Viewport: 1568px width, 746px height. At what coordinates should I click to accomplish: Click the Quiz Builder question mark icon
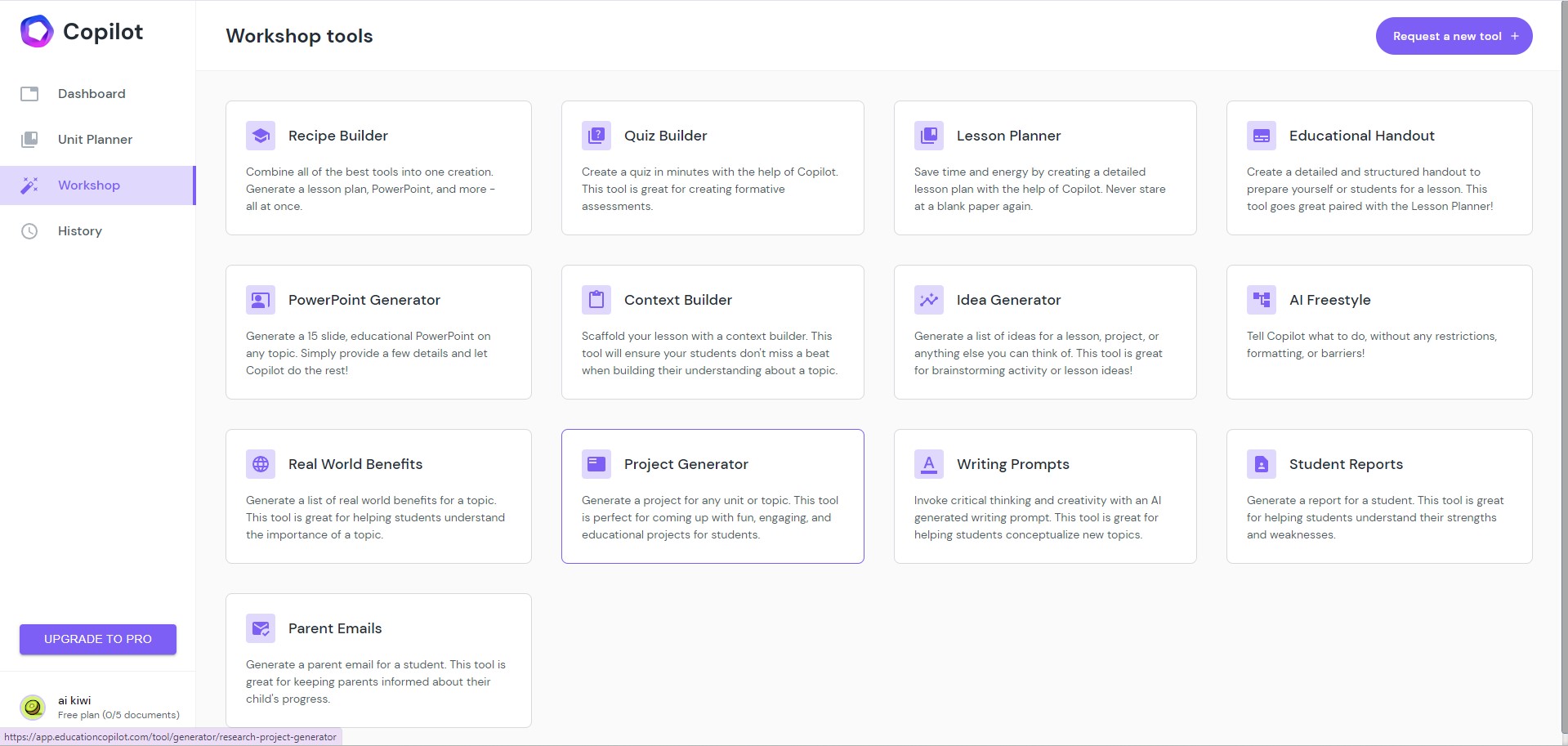click(596, 136)
